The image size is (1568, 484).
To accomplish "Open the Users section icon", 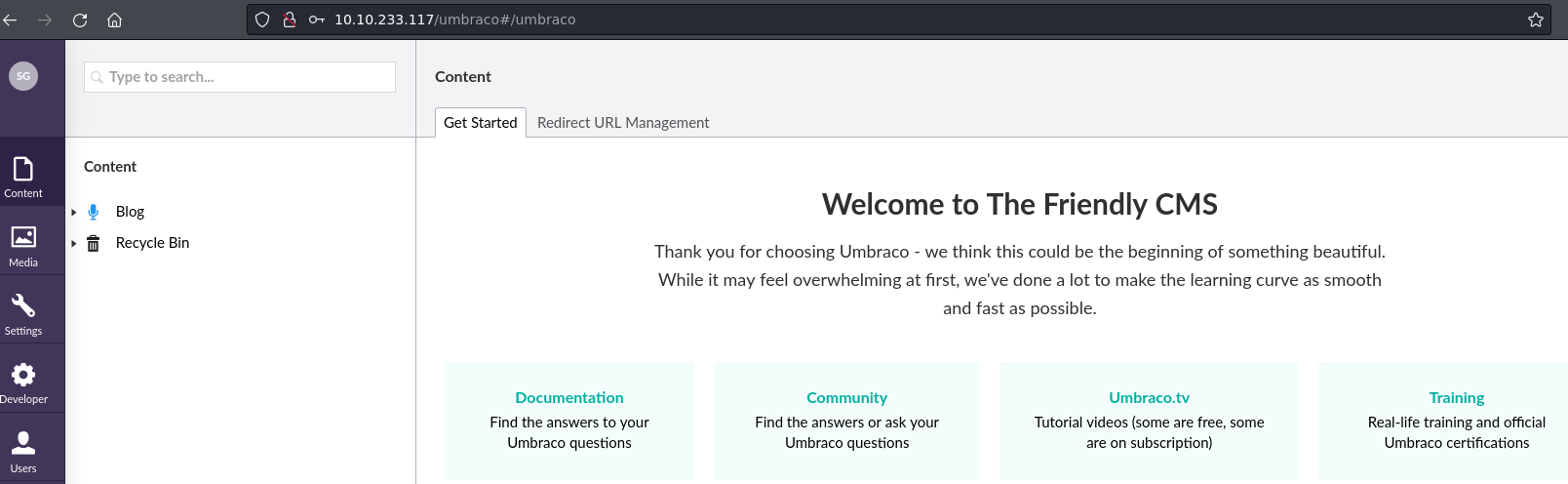I will [23, 451].
